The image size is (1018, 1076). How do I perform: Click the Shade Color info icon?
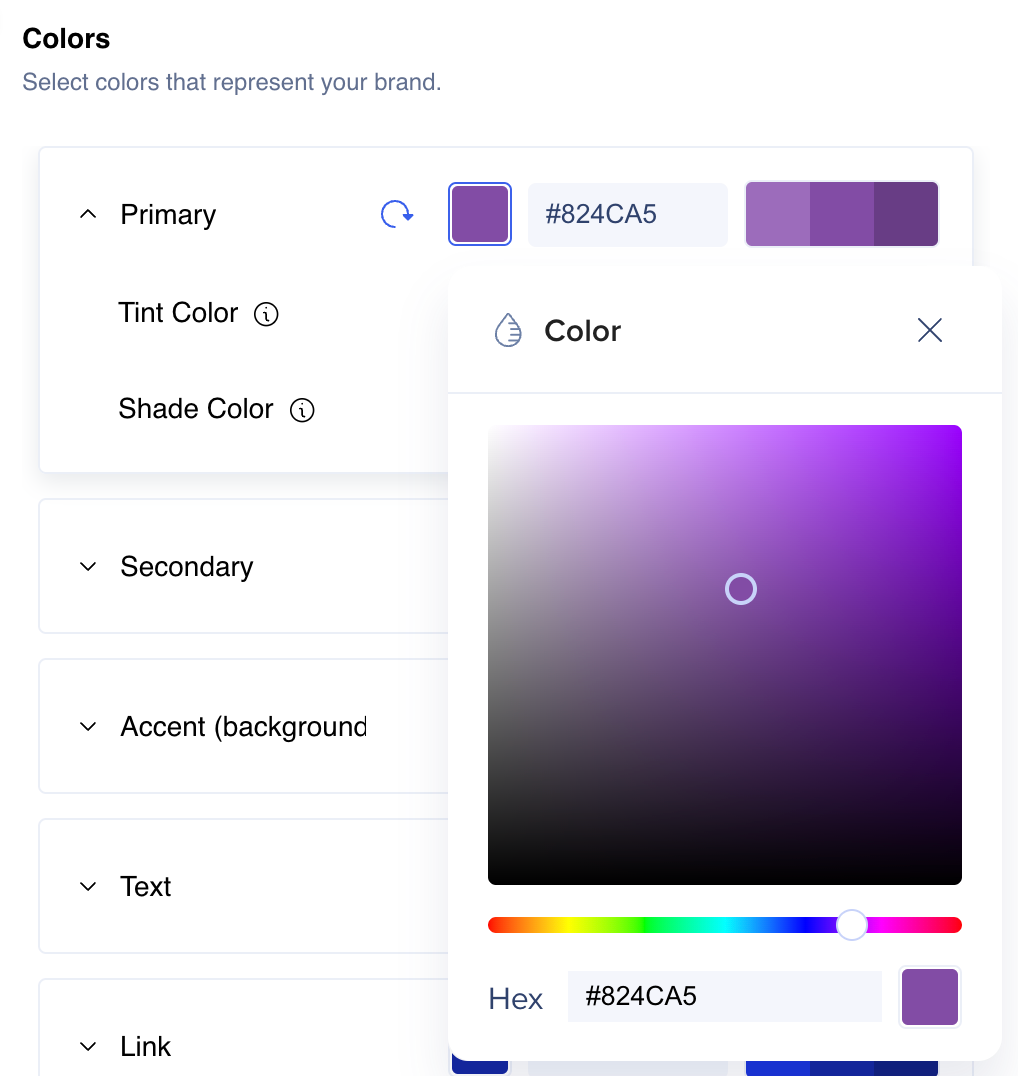302,410
